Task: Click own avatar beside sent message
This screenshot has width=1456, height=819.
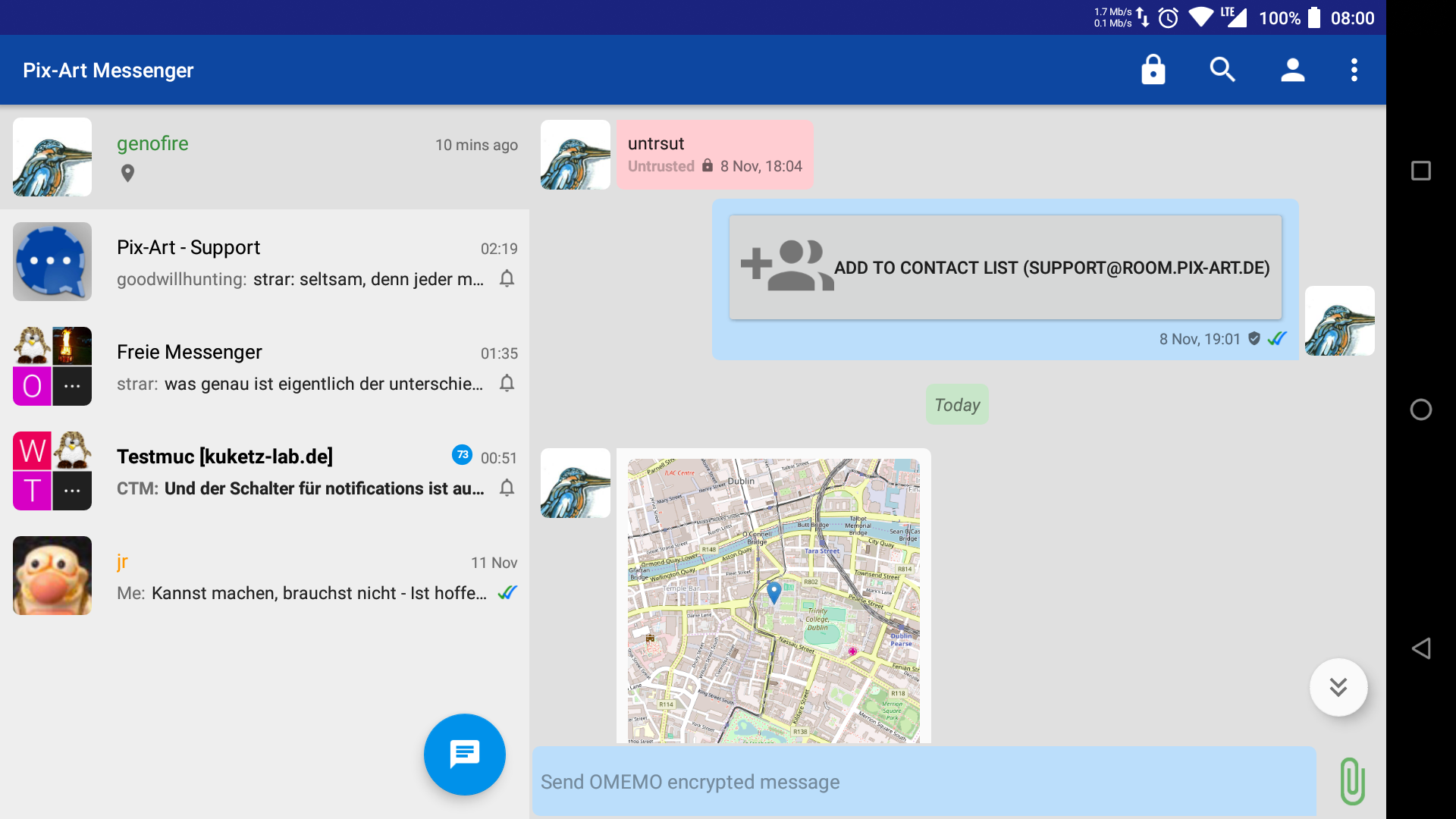Action: coord(1340,321)
